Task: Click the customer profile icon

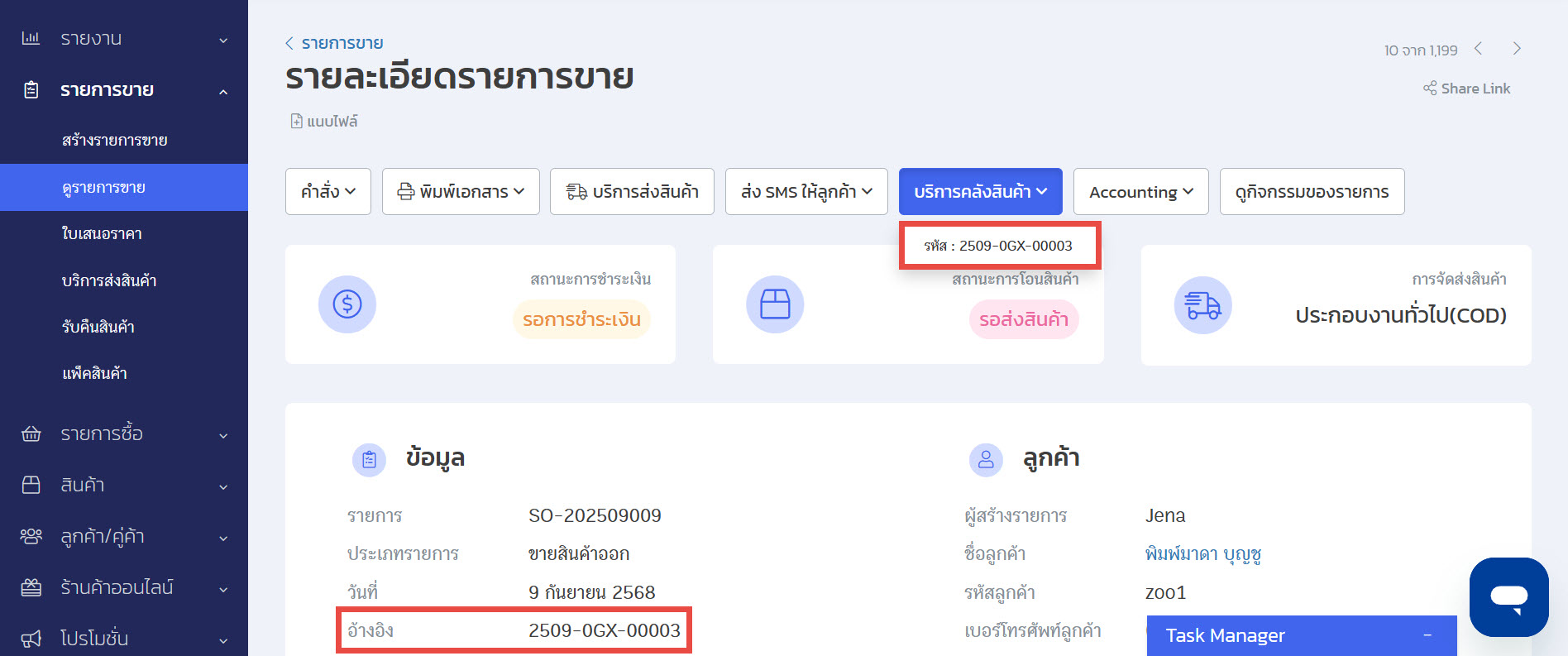Action: pos(986,459)
